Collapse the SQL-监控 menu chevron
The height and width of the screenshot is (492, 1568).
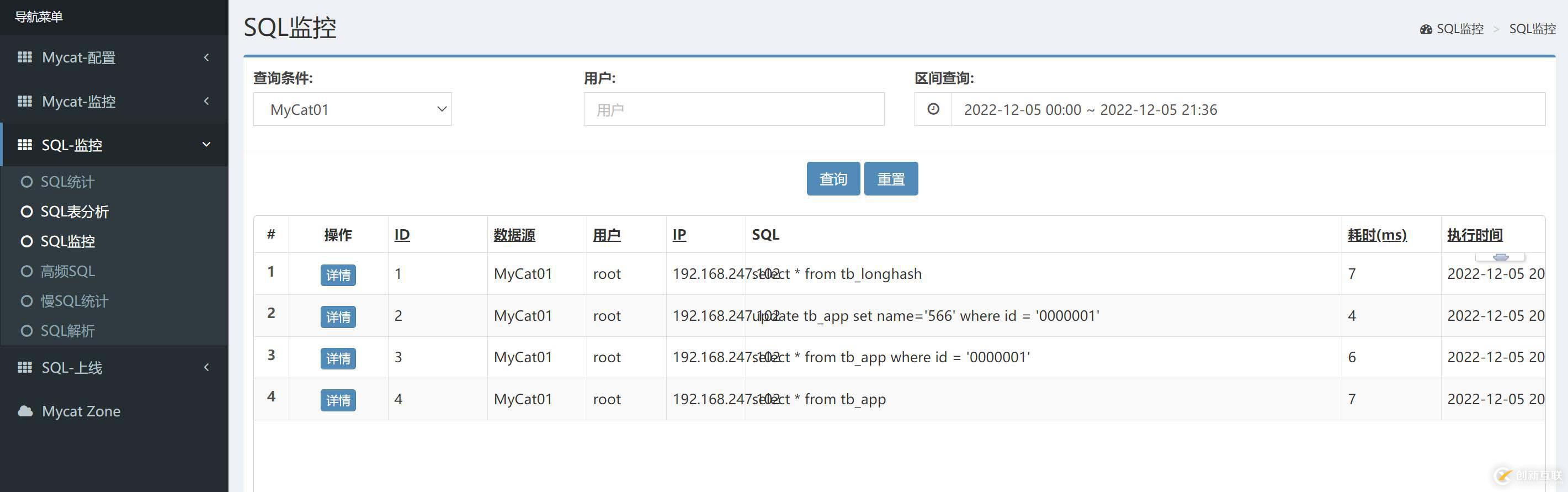206,144
